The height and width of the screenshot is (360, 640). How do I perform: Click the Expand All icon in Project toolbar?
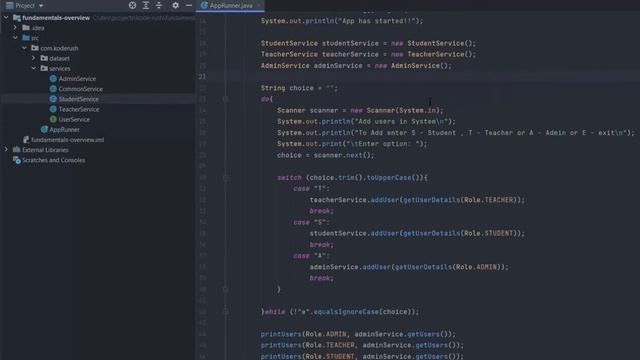(146, 5)
